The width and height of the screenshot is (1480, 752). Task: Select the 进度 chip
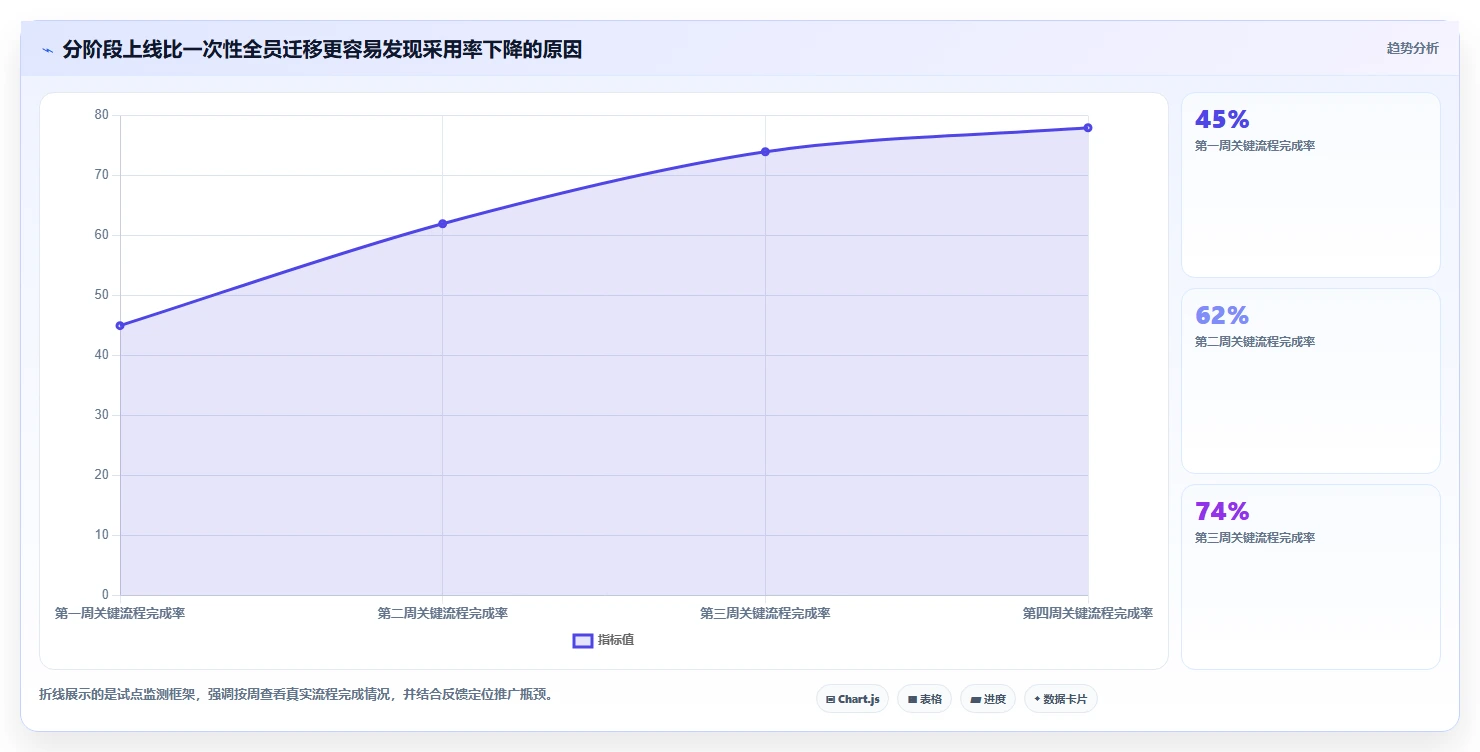(988, 699)
